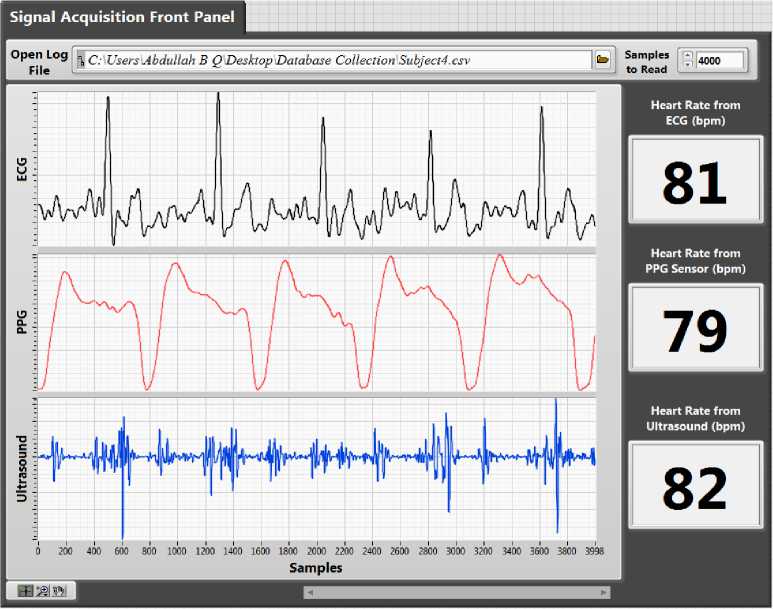Select the zoom magnifier tool in graph palette
Viewport: 773px width, 609px height.
pos(42,591)
